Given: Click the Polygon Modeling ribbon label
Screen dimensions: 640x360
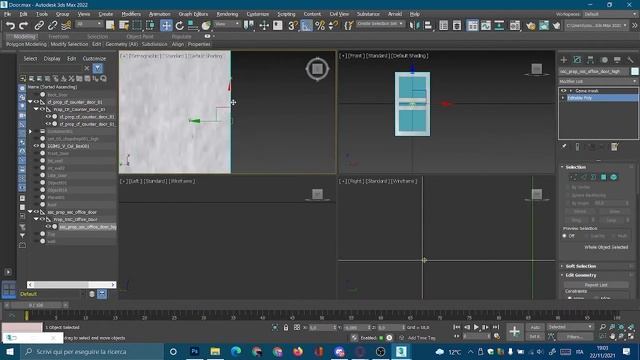Looking at the screenshot, I should pyautogui.click(x=26, y=44).
